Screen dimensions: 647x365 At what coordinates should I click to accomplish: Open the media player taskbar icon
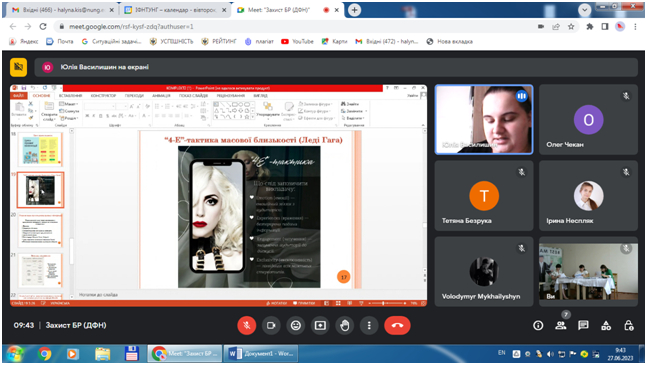(73, 354)
